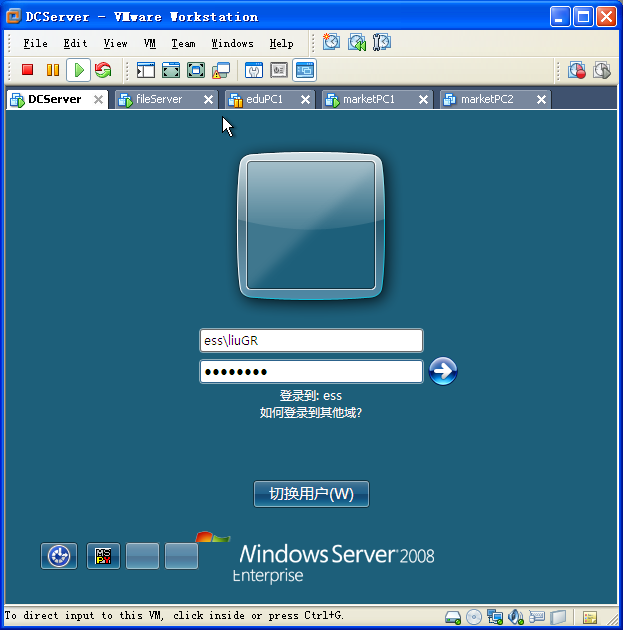Click the sound card status icon
623x630 pixels.
click(516, 617)
